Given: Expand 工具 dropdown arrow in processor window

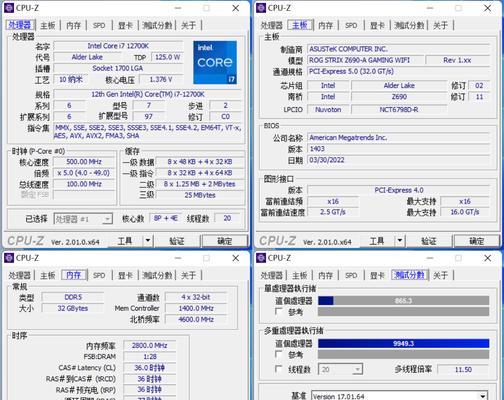Looking at the screenshot, I should 148,240.
